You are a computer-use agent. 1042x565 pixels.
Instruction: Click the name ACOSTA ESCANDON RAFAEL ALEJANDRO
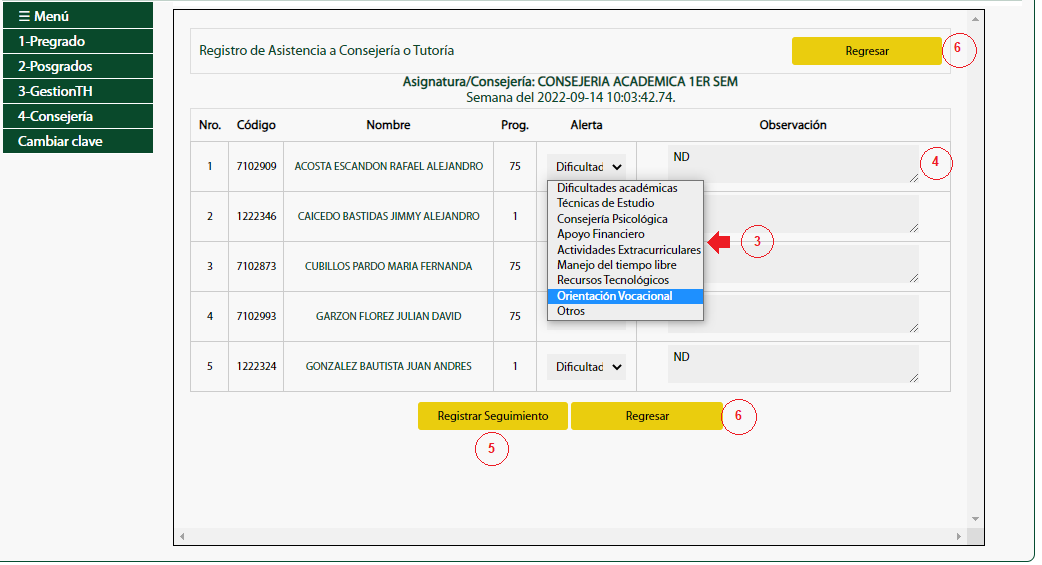tap(389, 166)
